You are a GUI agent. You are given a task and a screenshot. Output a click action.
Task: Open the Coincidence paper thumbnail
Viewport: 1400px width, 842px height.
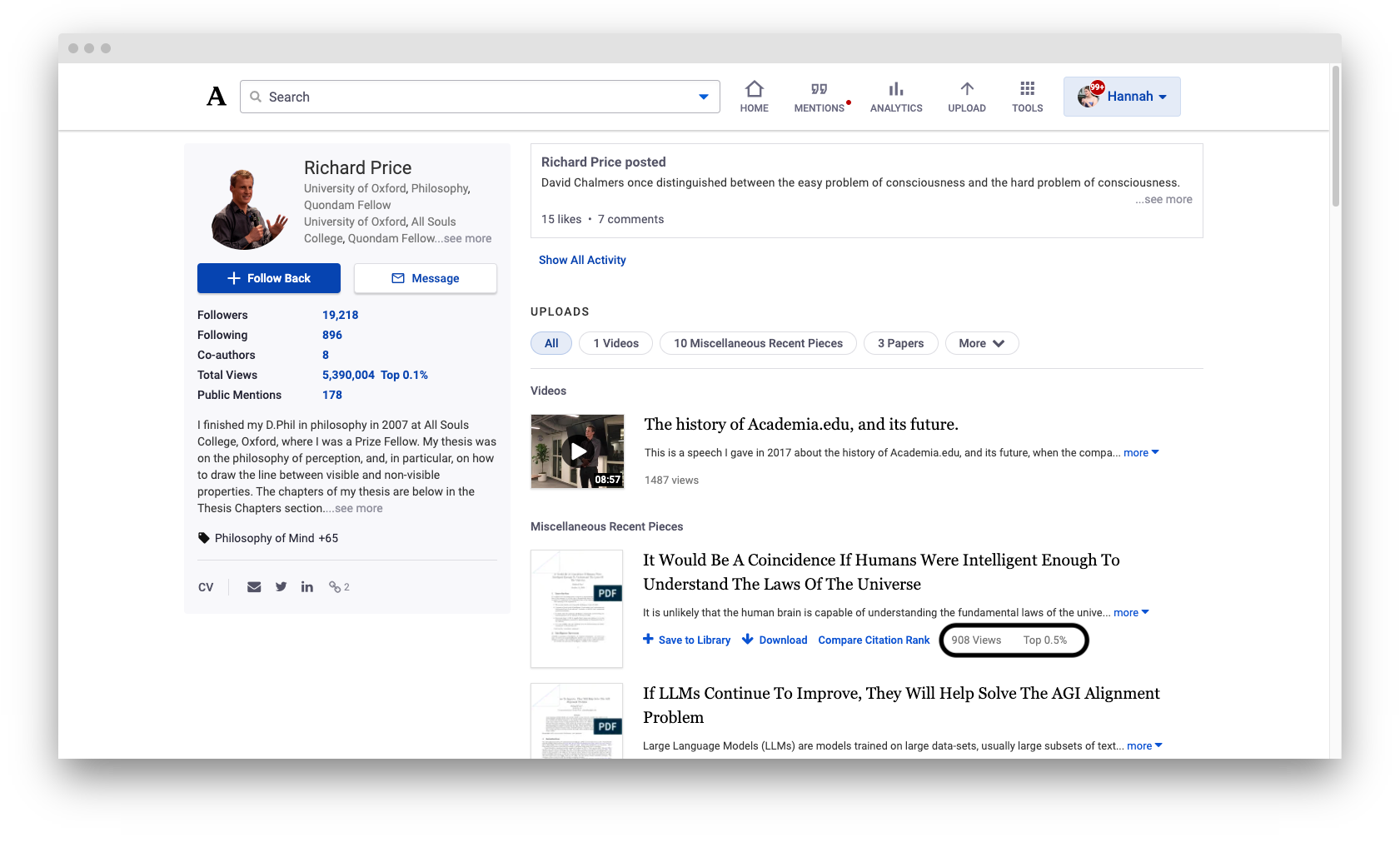pos(576,609)
